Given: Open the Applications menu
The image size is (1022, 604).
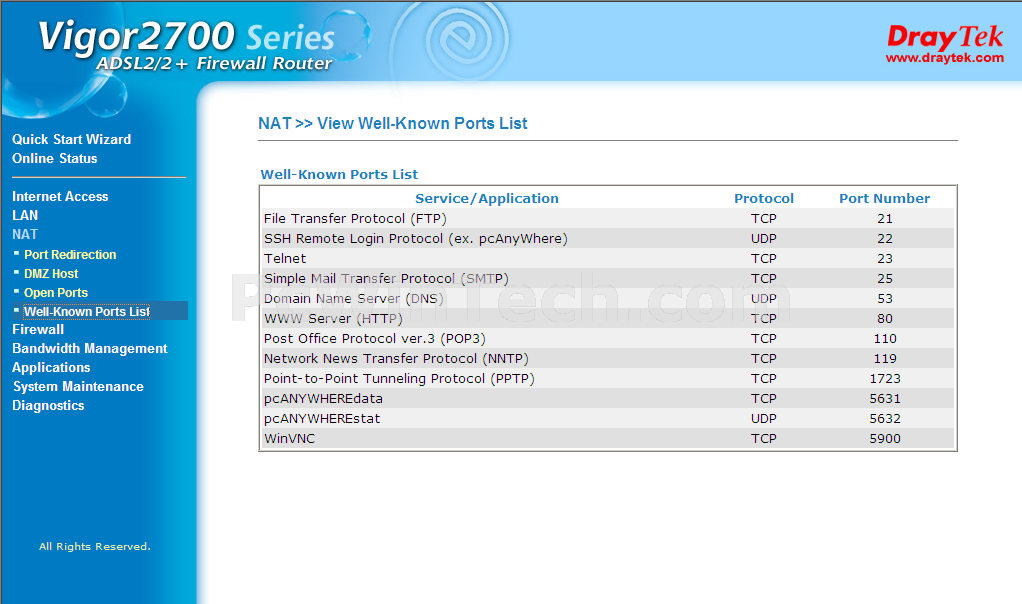Looking at the screenshot, I should [x=51, y=367].
